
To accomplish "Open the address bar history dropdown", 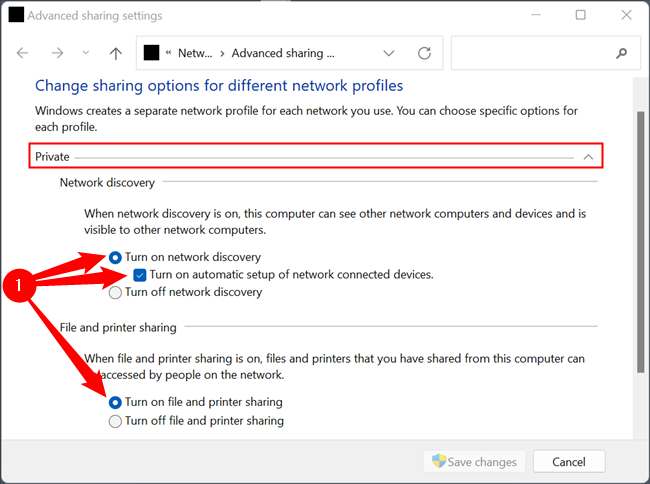I will (389, 53).
